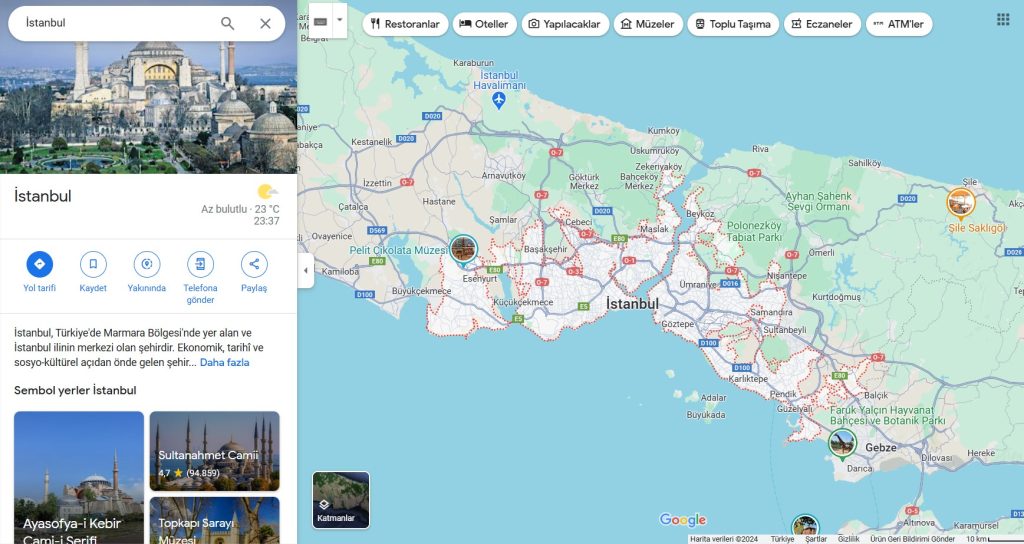Expand the input tools dropdown arrow
1024x544 pixels.
click(x=340, y=20)
